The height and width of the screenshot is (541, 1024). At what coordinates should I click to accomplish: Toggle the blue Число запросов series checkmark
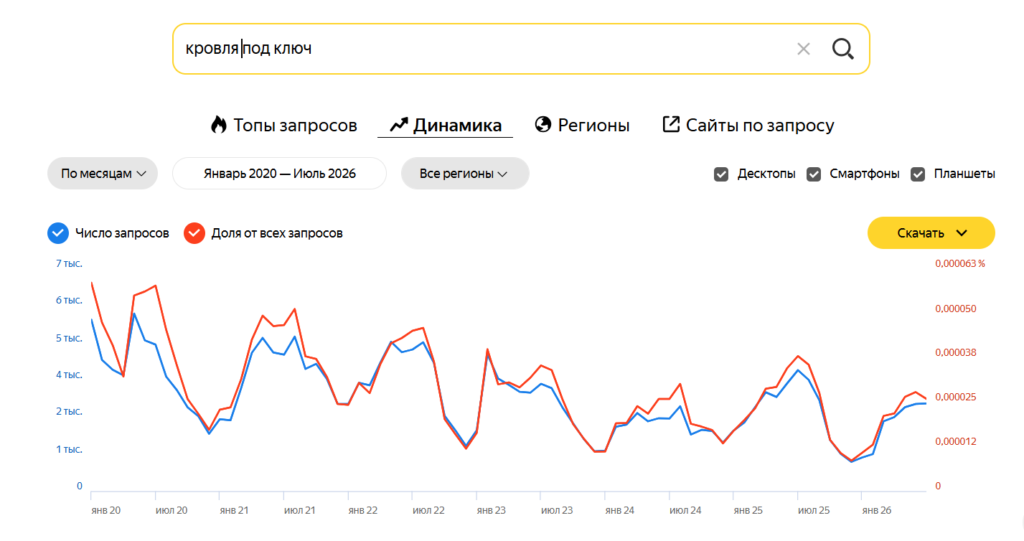(58, 233)
